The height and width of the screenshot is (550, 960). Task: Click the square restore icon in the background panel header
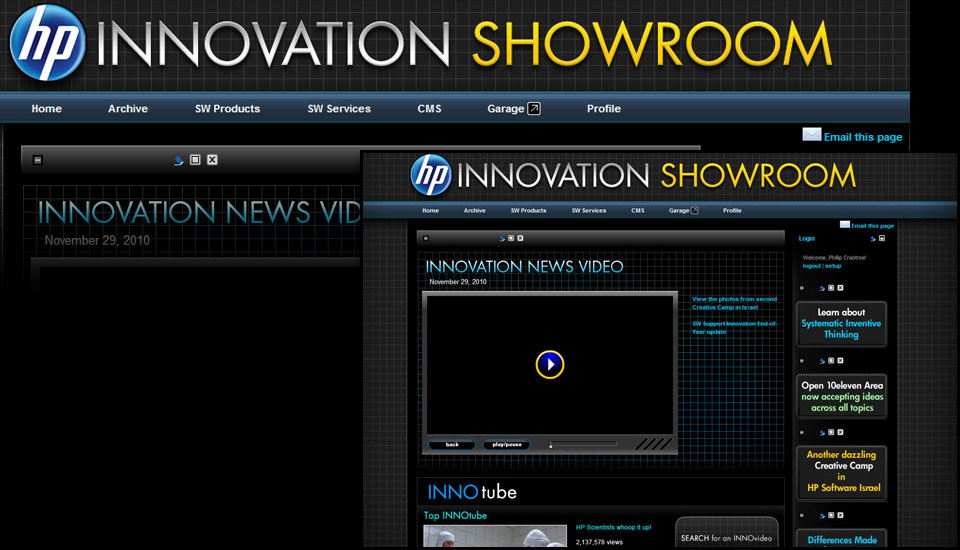195,160
